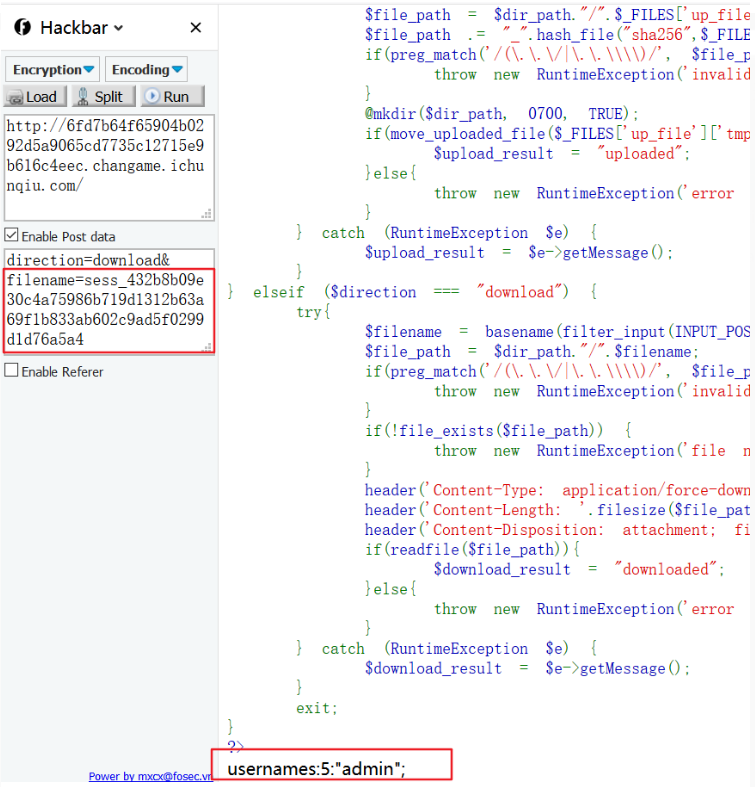Grab the URL box resize handle
Viewport: 755px width, 787px height.
tap(207, 213)
